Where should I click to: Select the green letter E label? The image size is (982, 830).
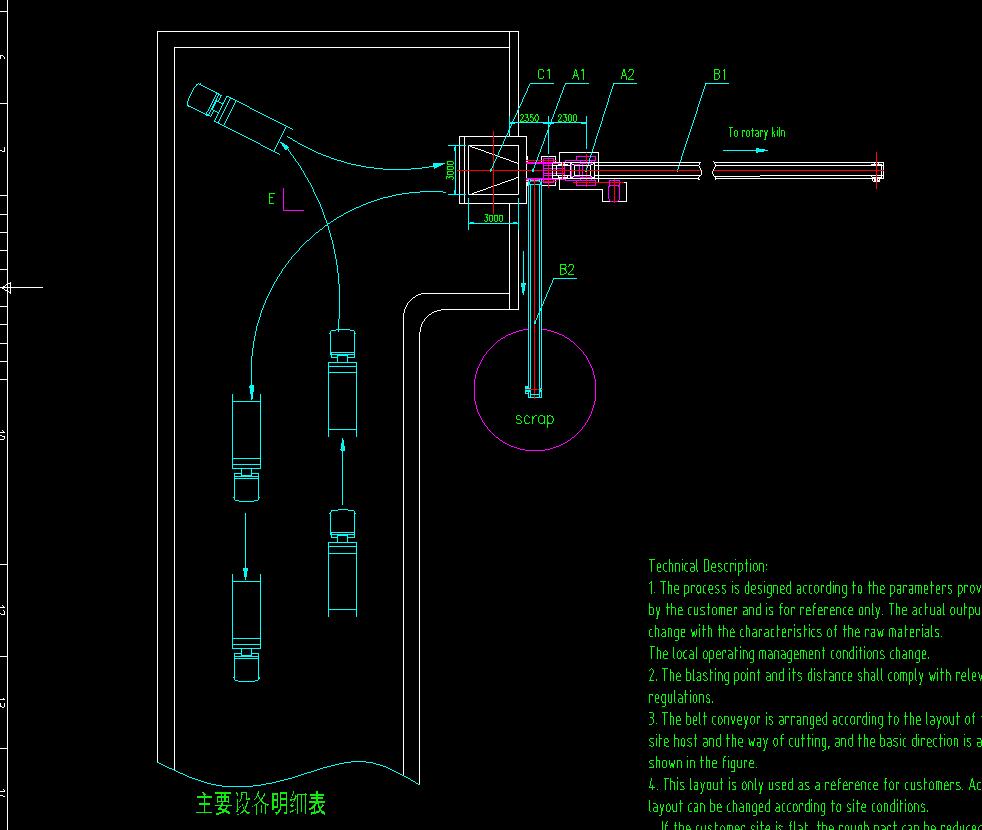tap(271, 199)
